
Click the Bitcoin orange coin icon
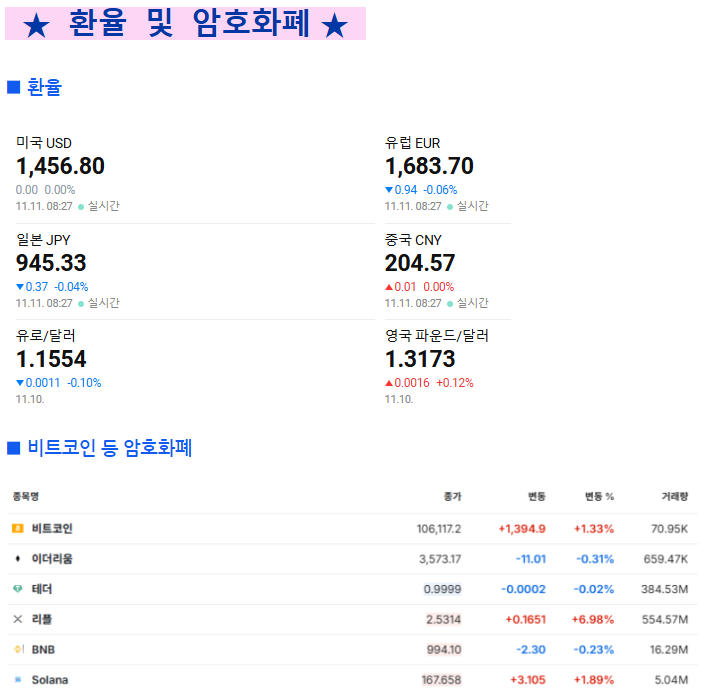coord(17,528)
